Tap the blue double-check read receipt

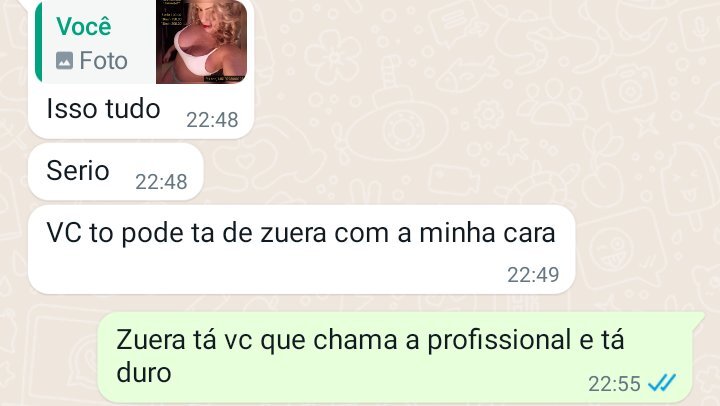click(662, 382)
